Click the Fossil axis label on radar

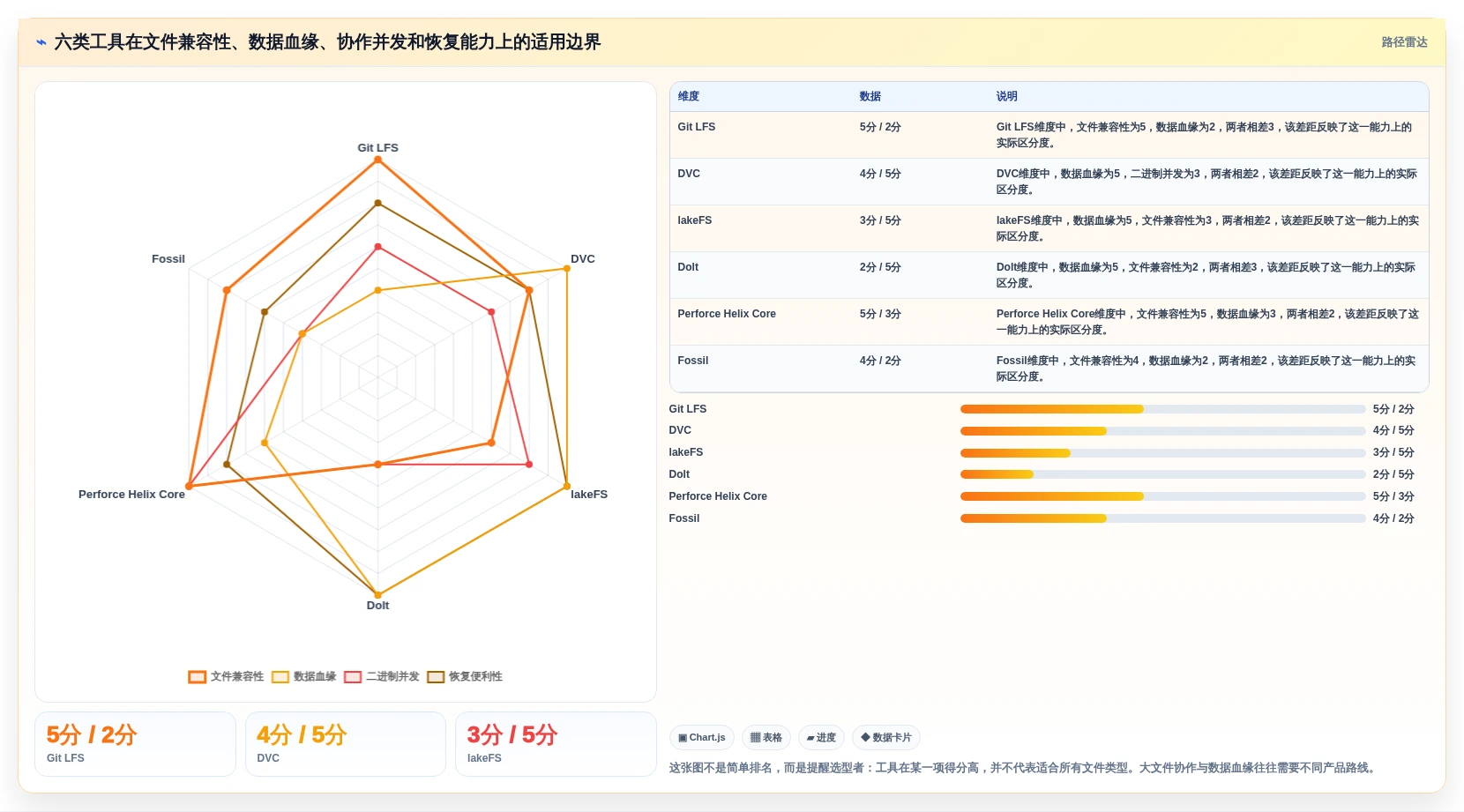pos(168,259)
